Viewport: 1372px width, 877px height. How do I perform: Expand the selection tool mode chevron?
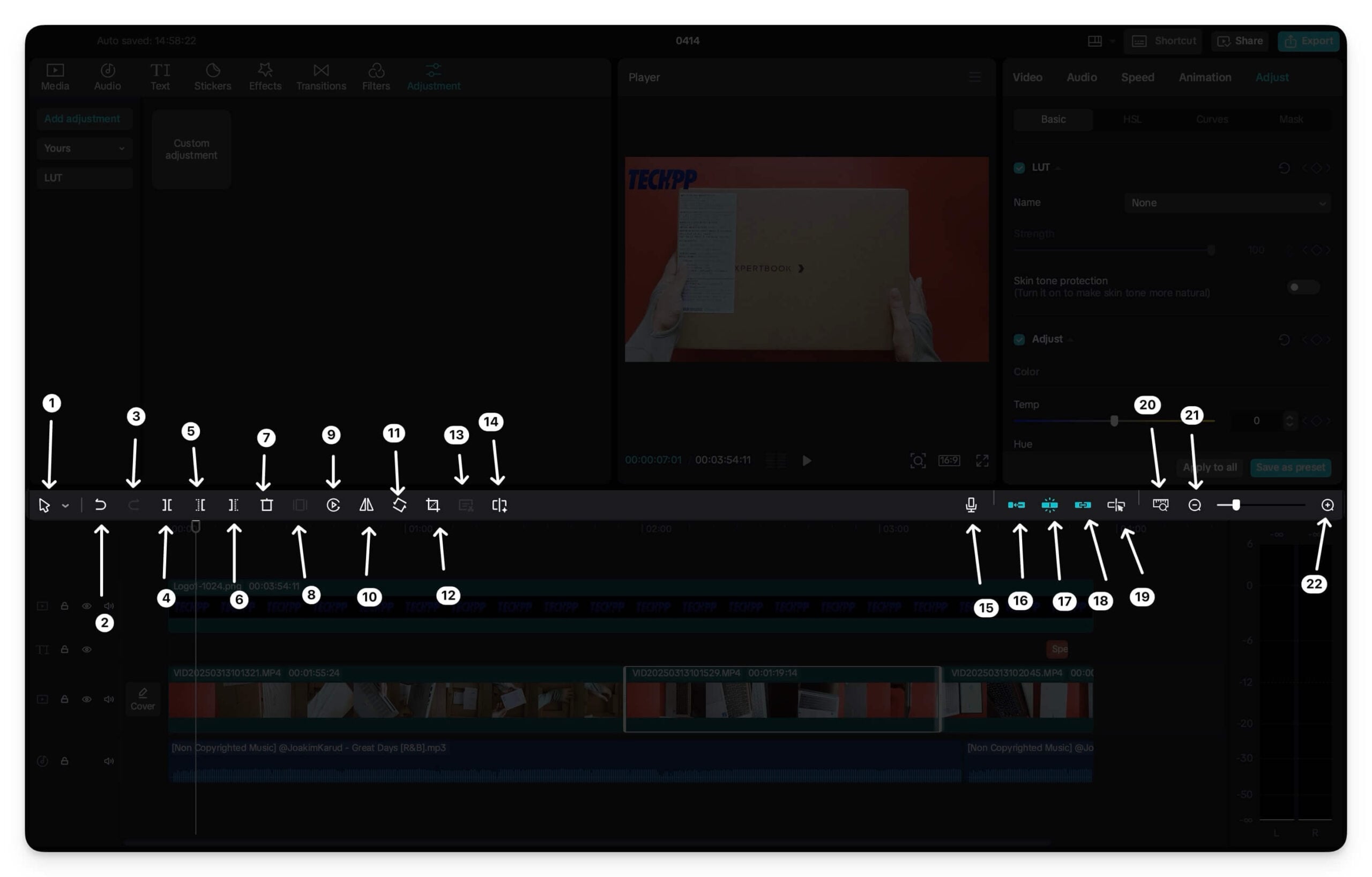(65, 506)
